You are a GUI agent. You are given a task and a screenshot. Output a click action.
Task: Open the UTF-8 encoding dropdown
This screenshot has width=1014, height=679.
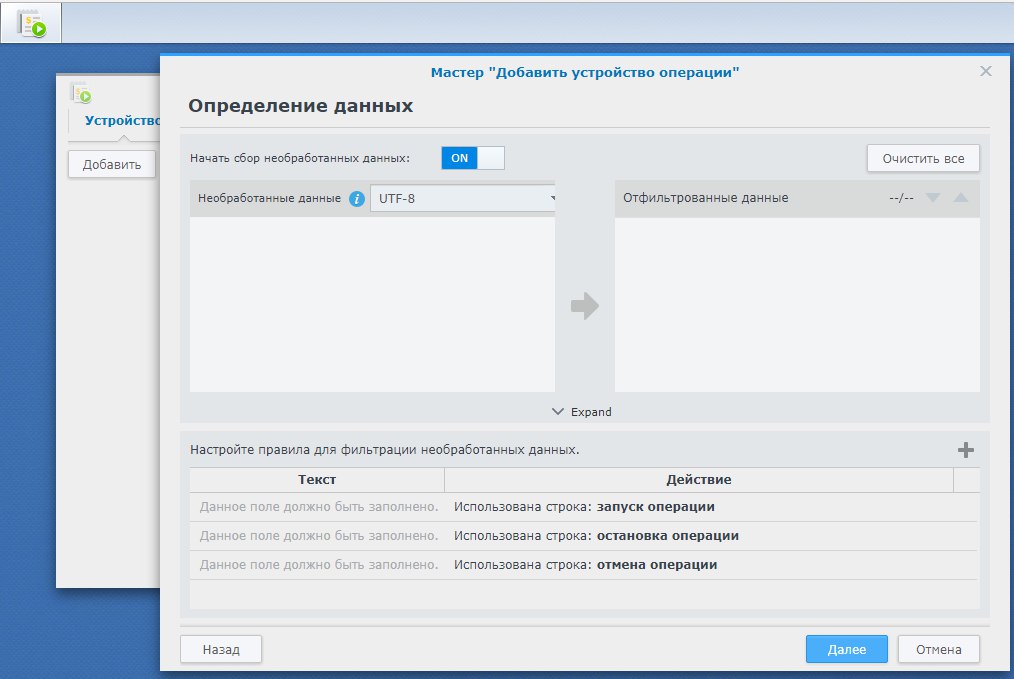(463, 199)
